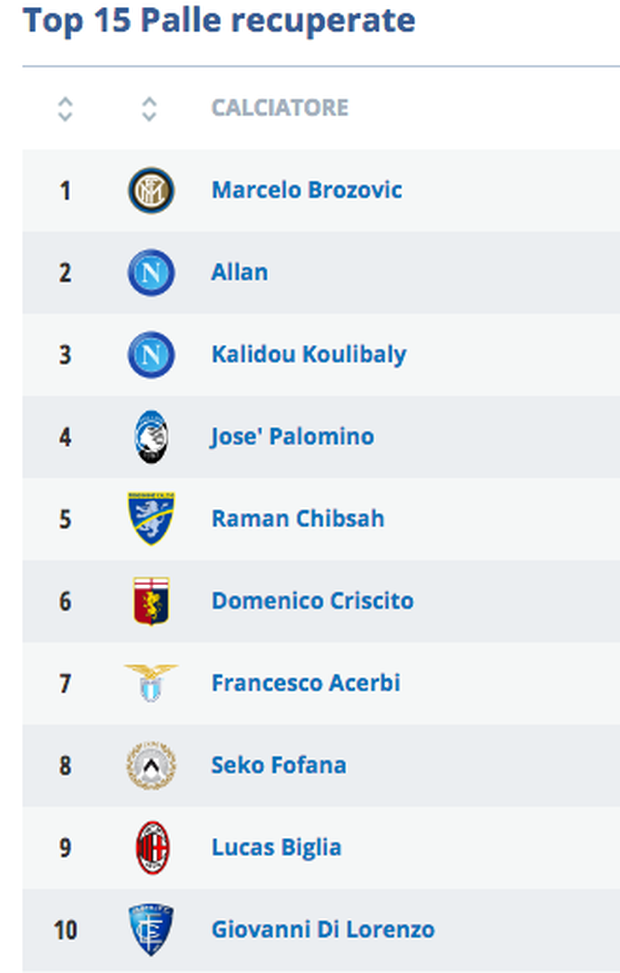The height and width of the screenshot is (973, 620).
Task: Sort table by rank position arrows
Action: tap(65, 108)
